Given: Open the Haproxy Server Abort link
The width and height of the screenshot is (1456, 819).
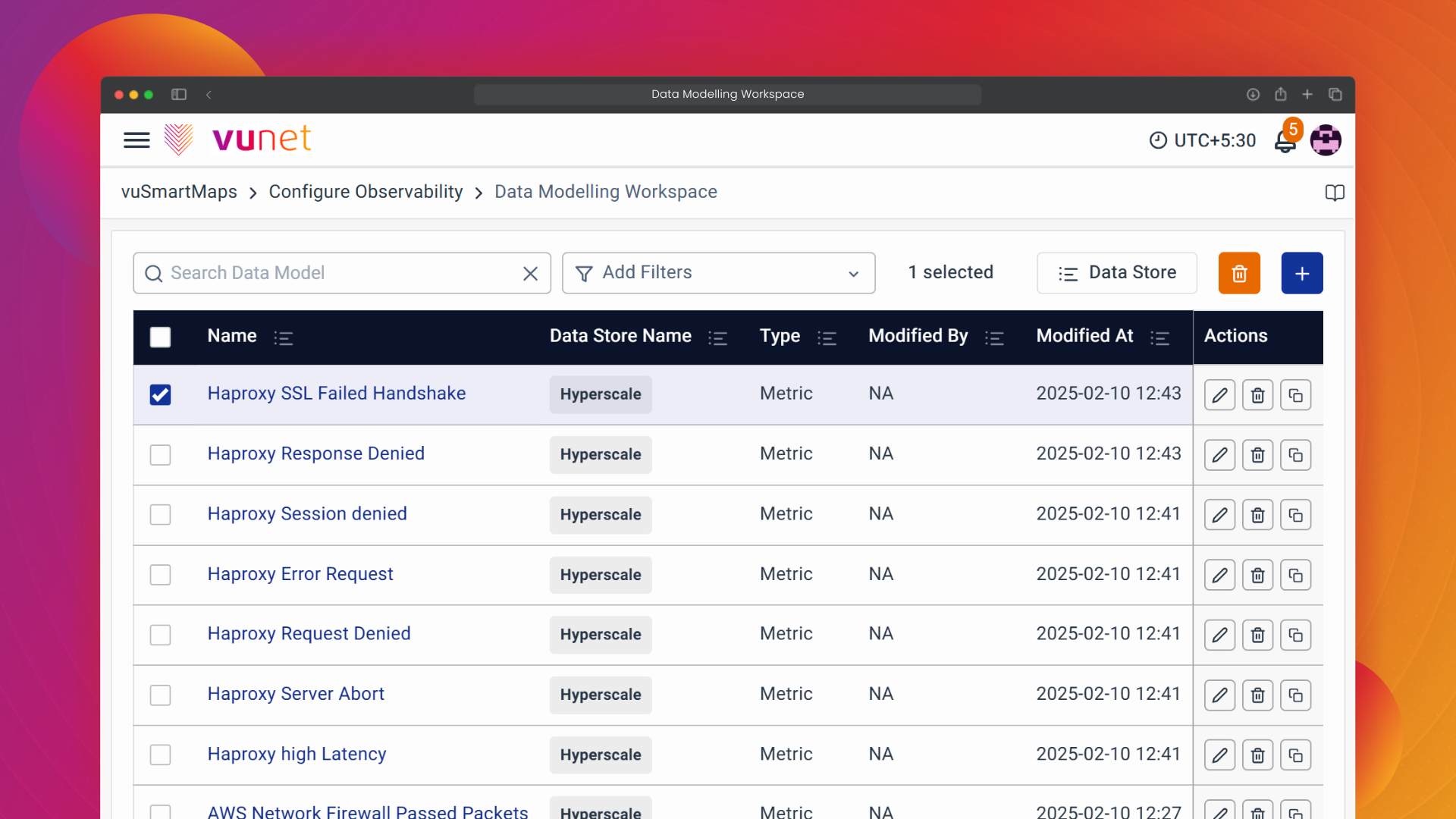Looking at the screenshot, I should pyautogui.click(x=296, y=694).
